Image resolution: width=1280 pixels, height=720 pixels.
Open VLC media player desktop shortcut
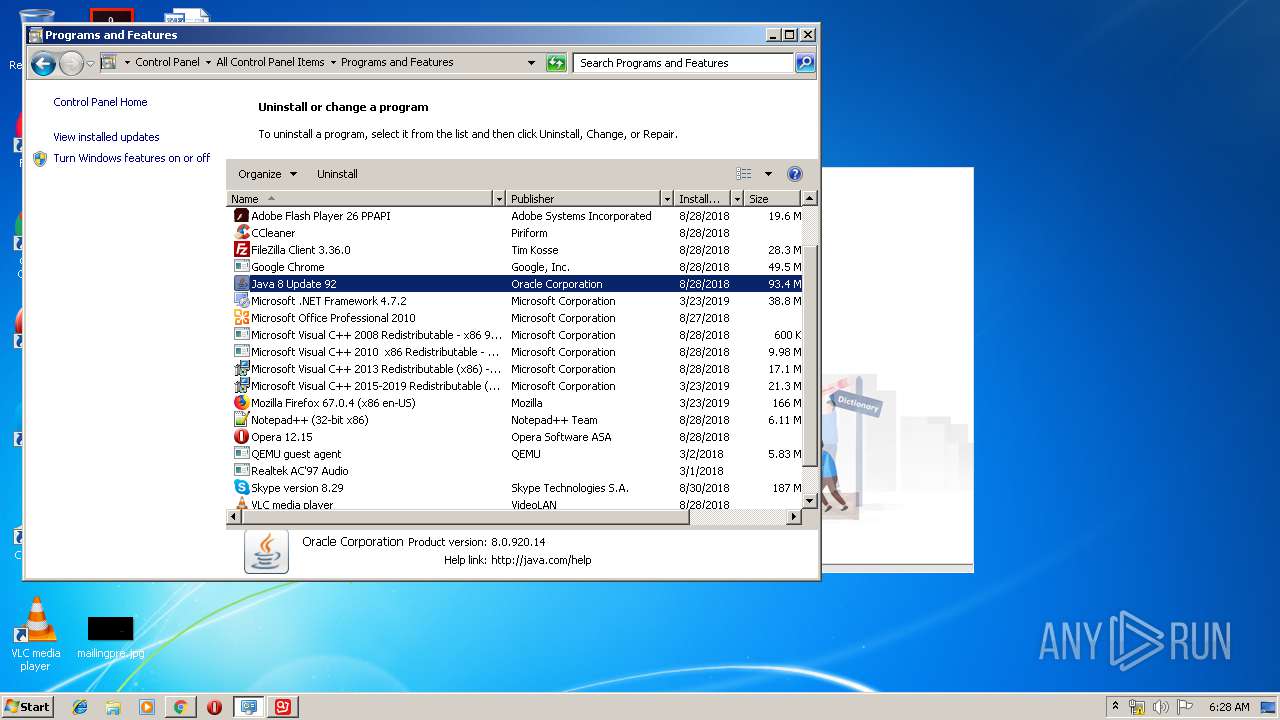(x=35, y=634)
